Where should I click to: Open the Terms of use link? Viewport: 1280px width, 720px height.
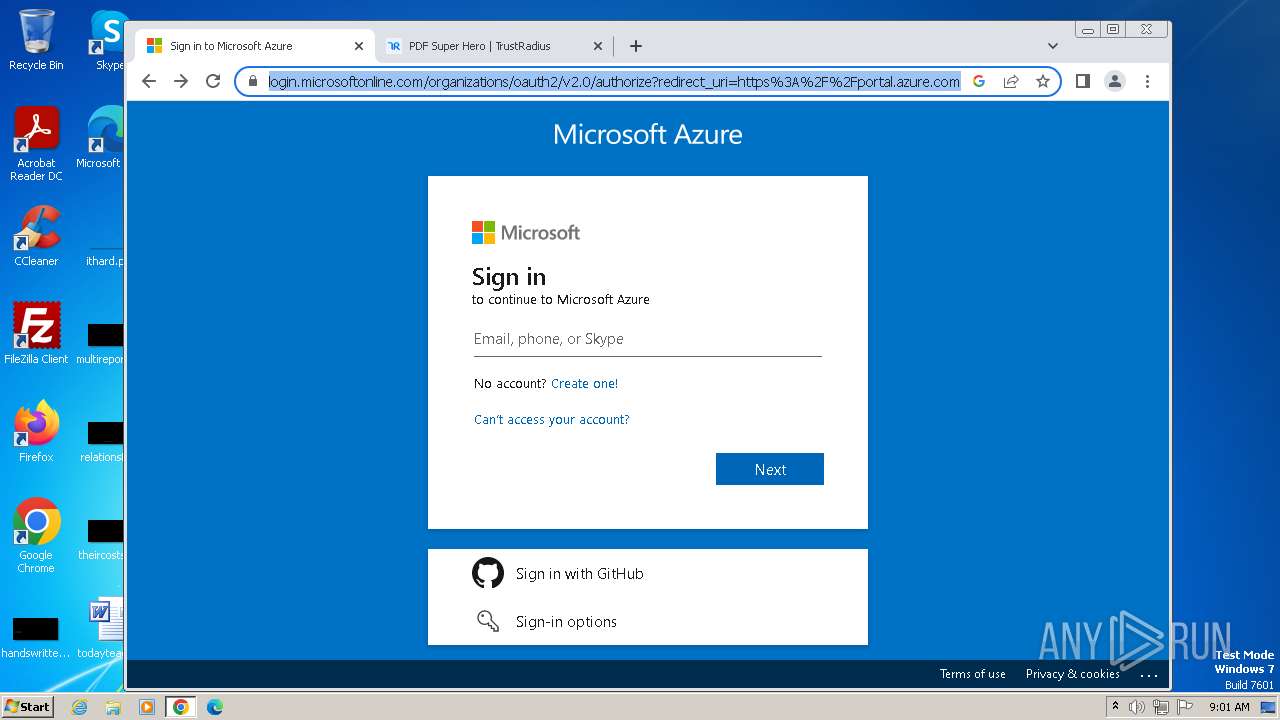coord(972,674)
